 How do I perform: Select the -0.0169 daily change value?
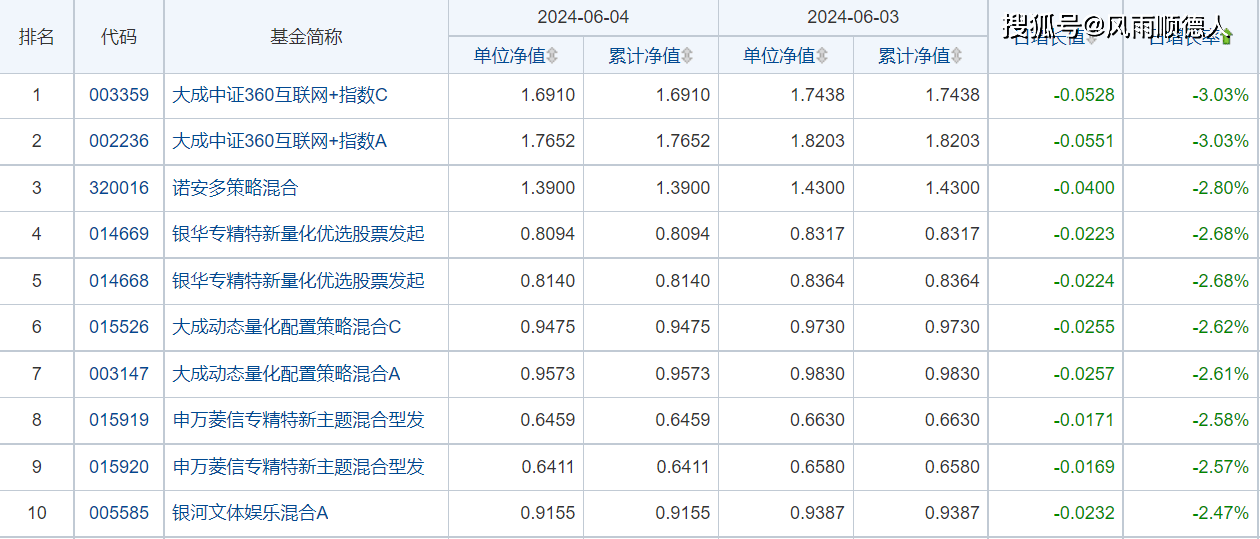pos(1084,467)
